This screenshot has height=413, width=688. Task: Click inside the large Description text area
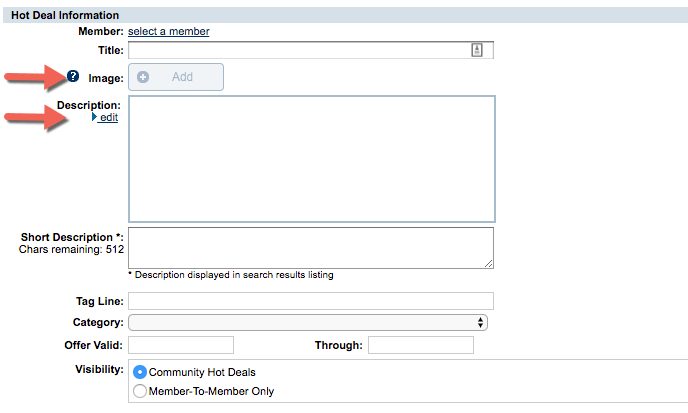coord(311,158)
